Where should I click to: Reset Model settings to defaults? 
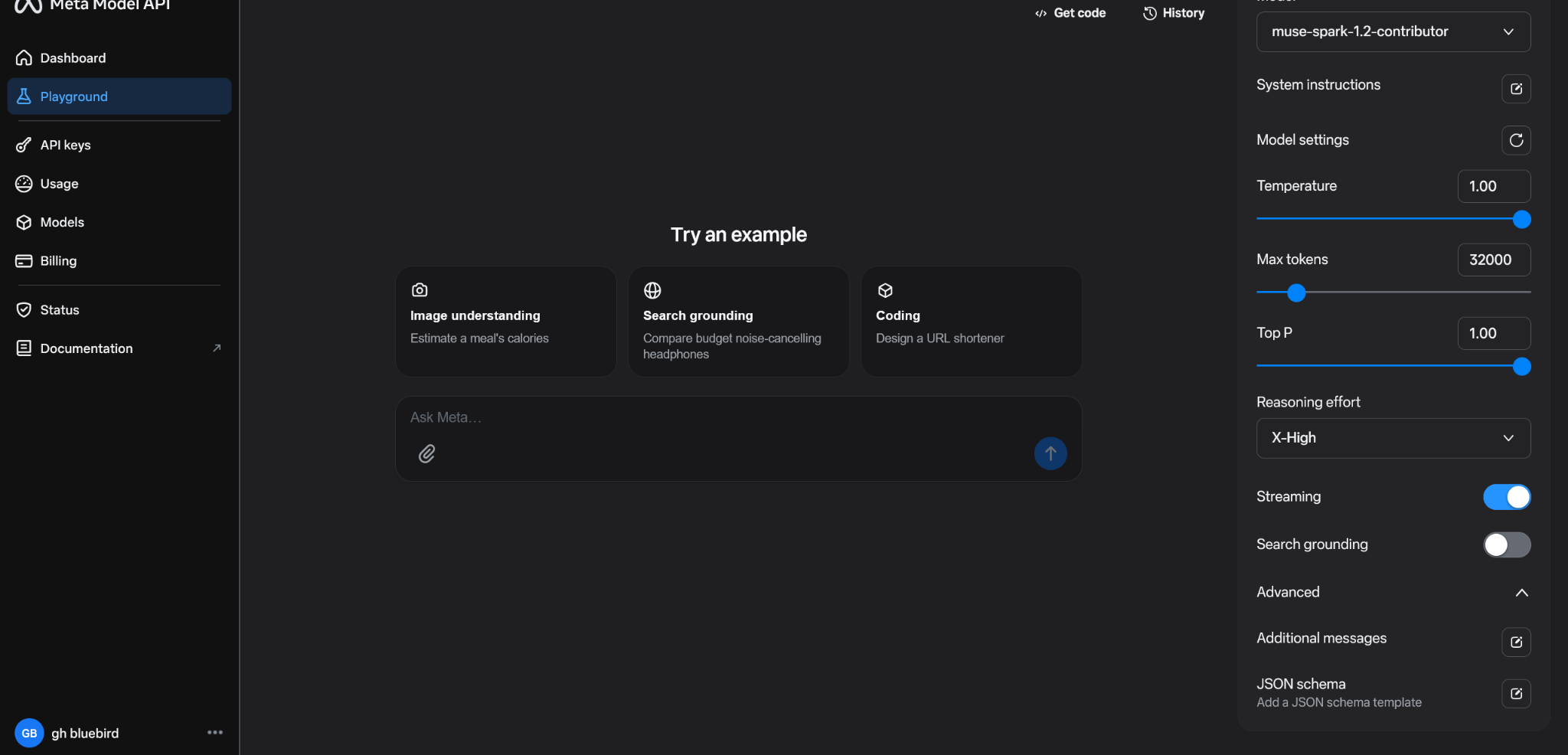point(1516,140)
